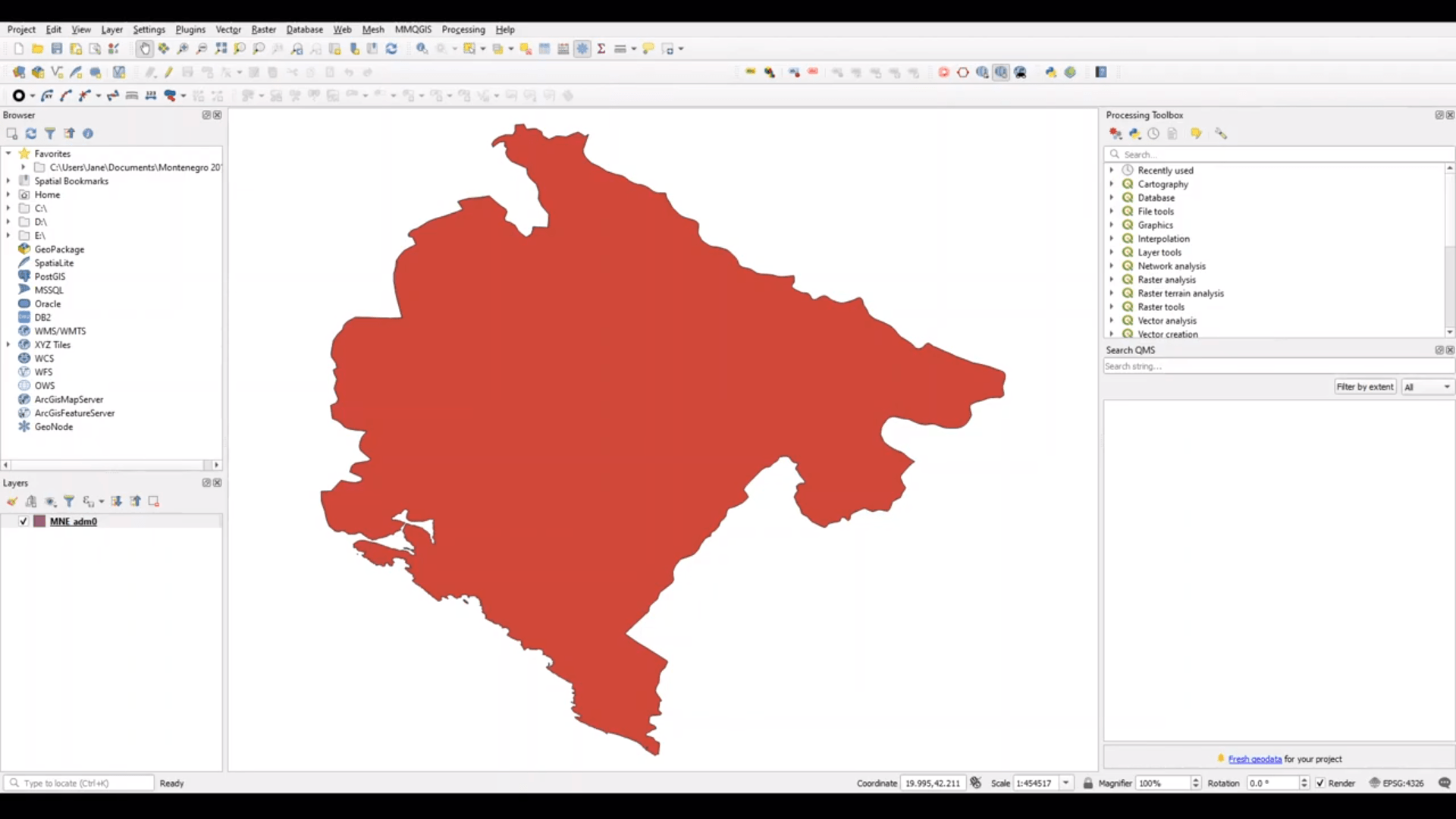Refresh the map canvas
Image resolution: width=1456 pixels, height=819 pixels.
click(391, 49)
